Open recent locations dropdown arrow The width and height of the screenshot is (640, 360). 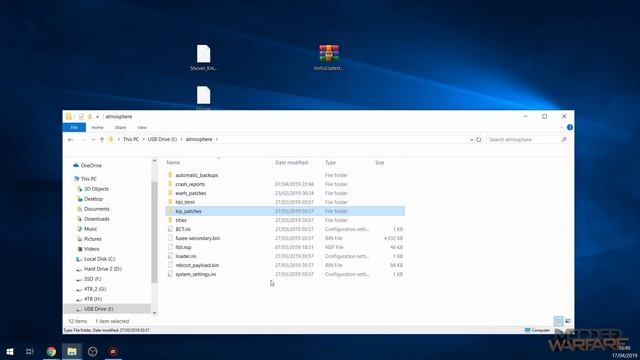(x=93, y=140)
